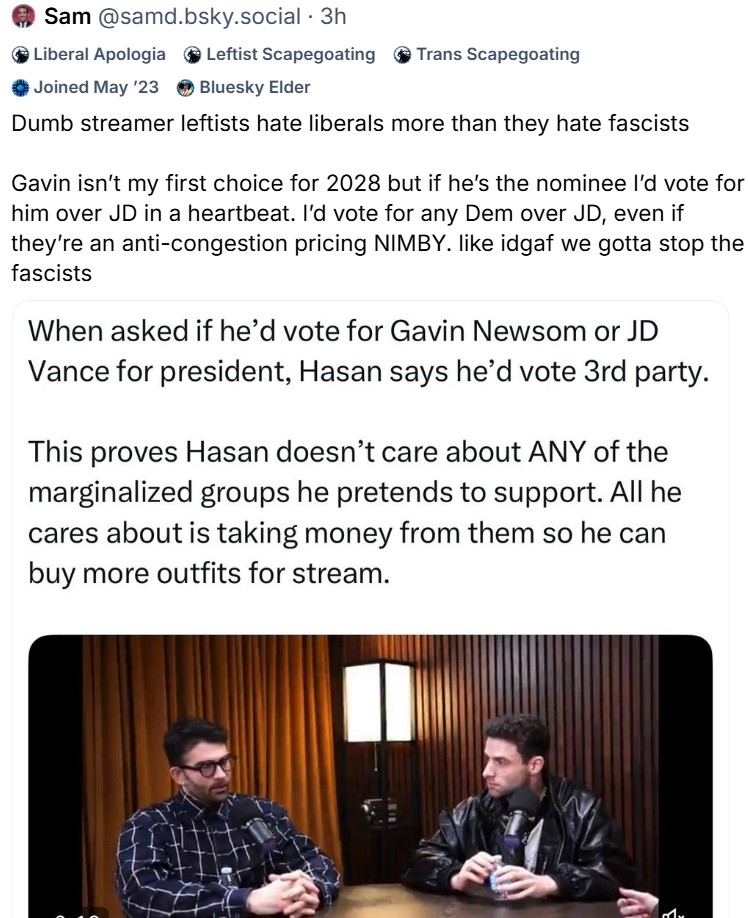Viewport: 748px width, 918px height.
Task: Open the quoted post about Hasan
Action: pyautogui.click(x=370, y=609)
